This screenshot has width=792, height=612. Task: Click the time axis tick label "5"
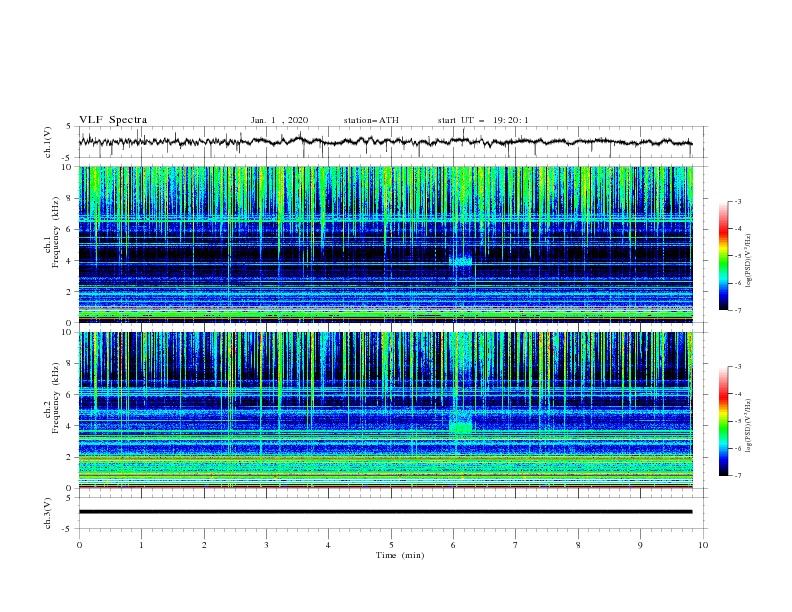point(391,545)
